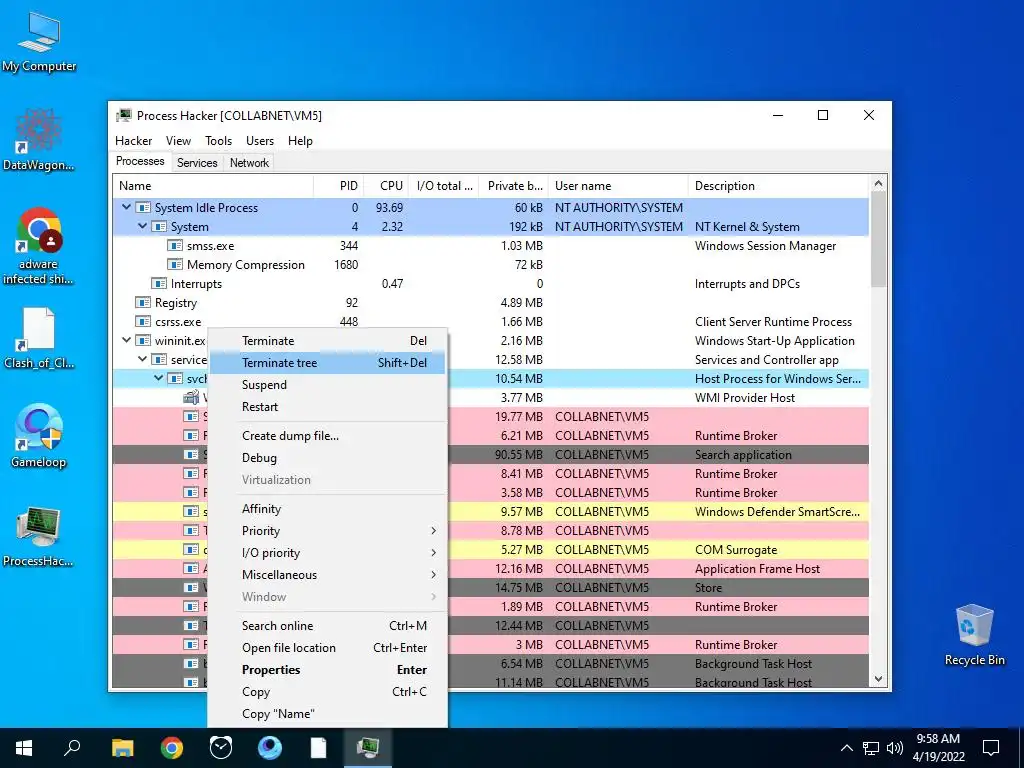Select Suspend in context menu

328,385
